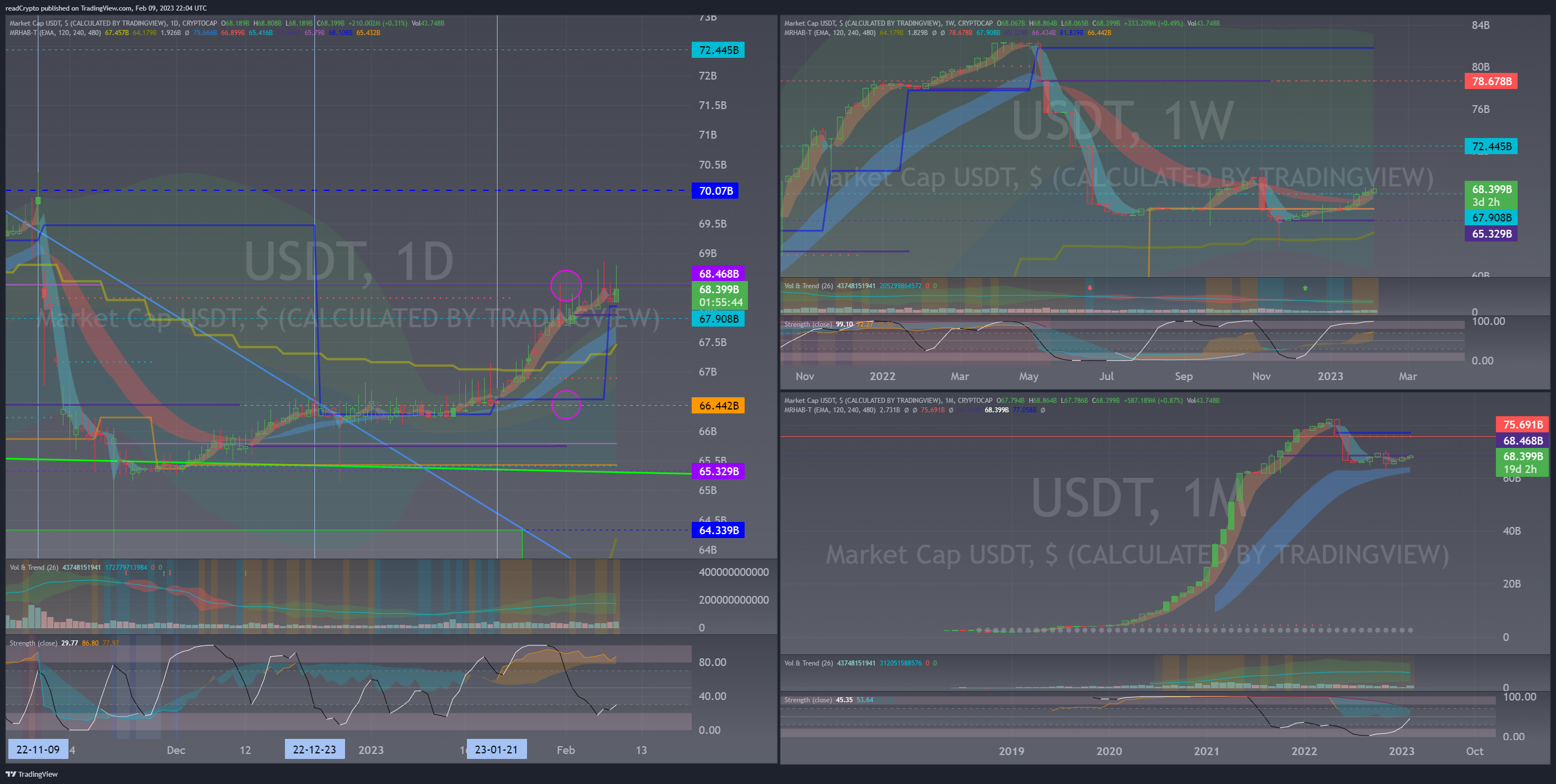Click the 80.00 tick on the 1D Strength scale

(712, 663)
